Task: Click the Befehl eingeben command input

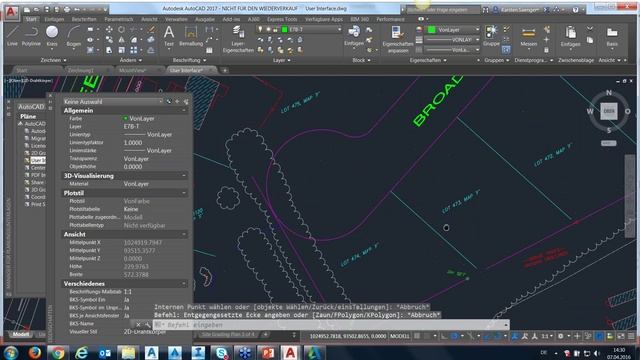Action: point(331,325)
